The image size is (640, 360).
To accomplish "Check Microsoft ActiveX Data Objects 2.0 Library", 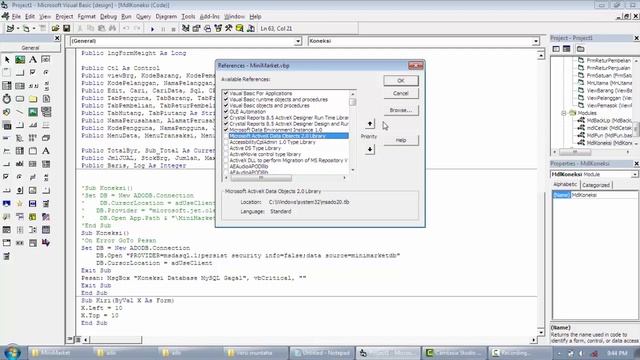I will [x=226, y=136].
